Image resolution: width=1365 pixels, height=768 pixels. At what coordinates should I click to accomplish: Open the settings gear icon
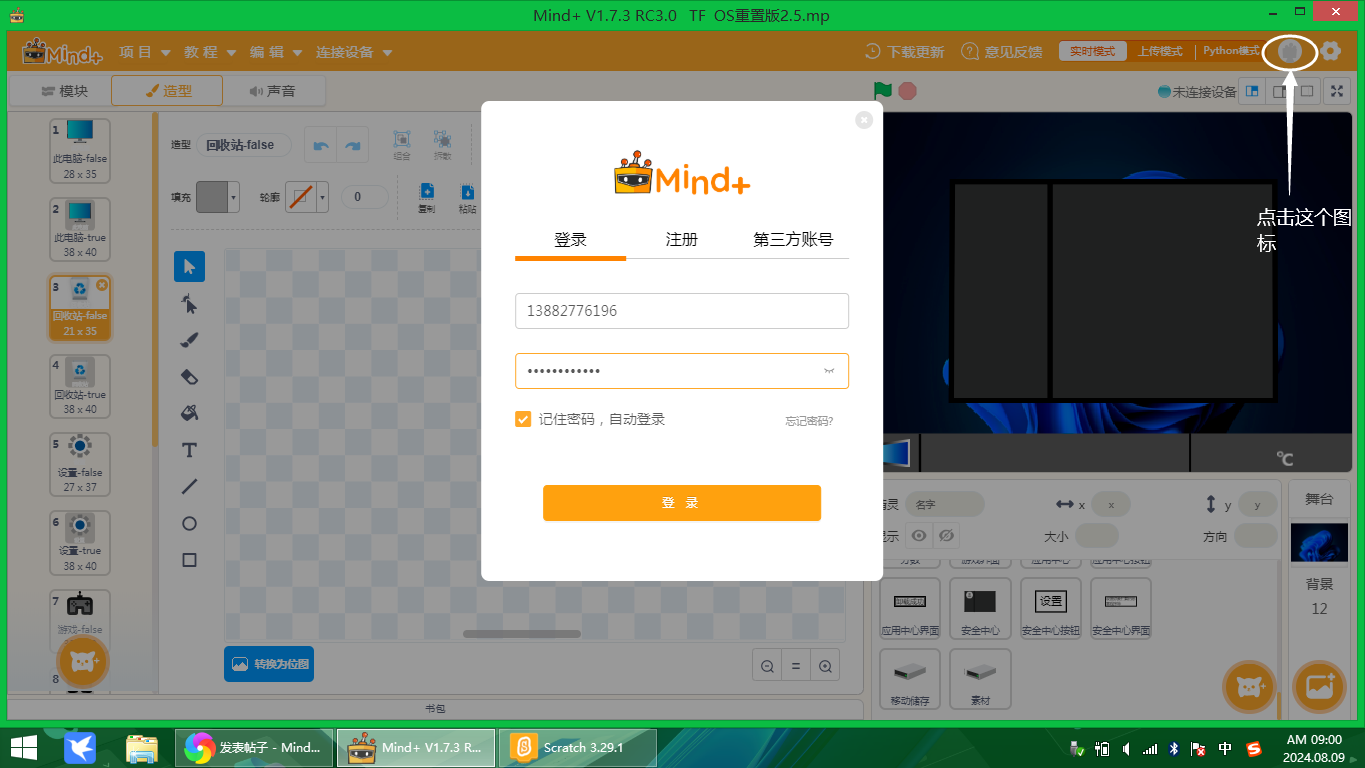coord(1330,51)
